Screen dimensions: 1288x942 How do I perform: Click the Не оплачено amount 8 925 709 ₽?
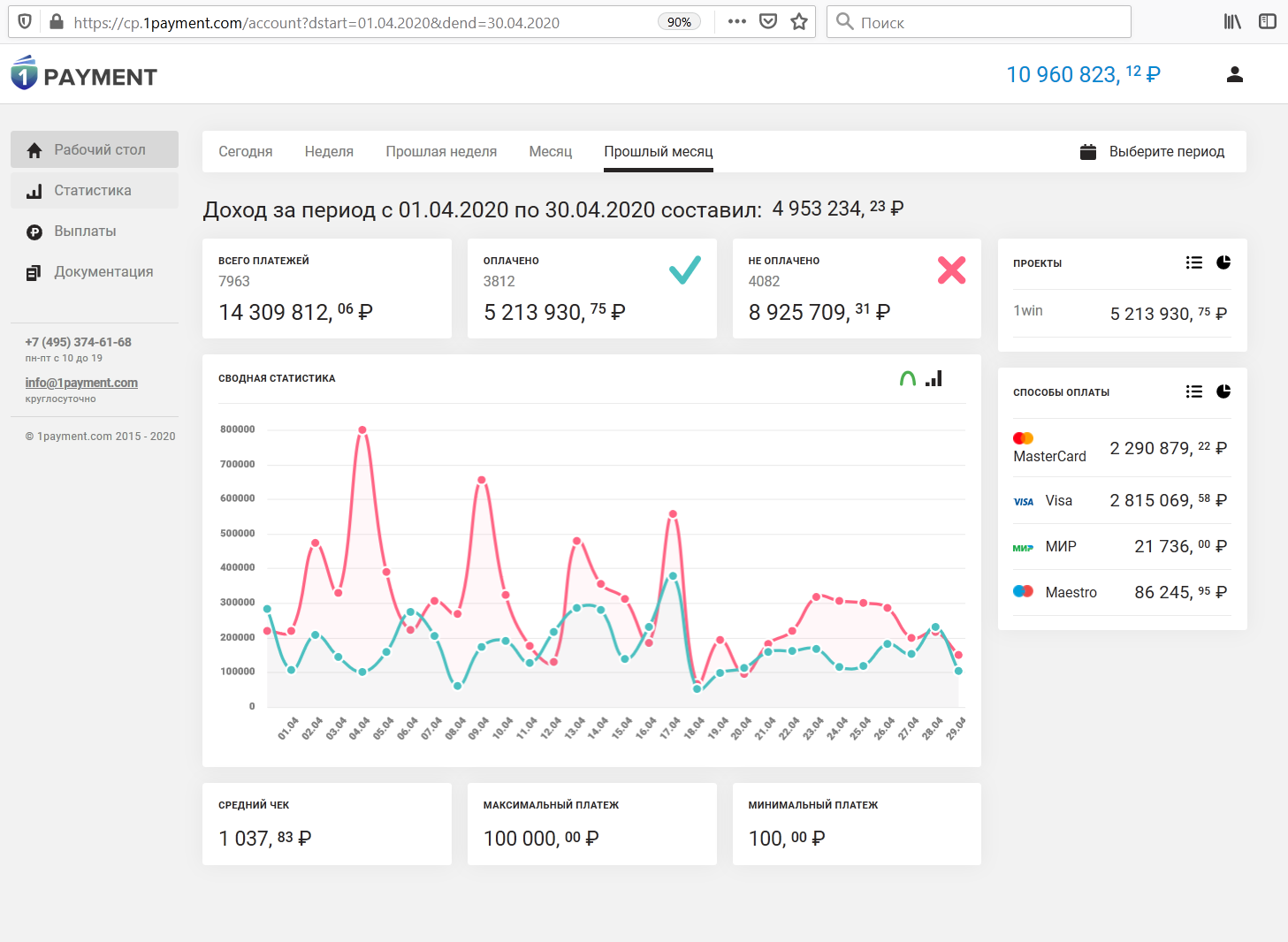(819, 312)
